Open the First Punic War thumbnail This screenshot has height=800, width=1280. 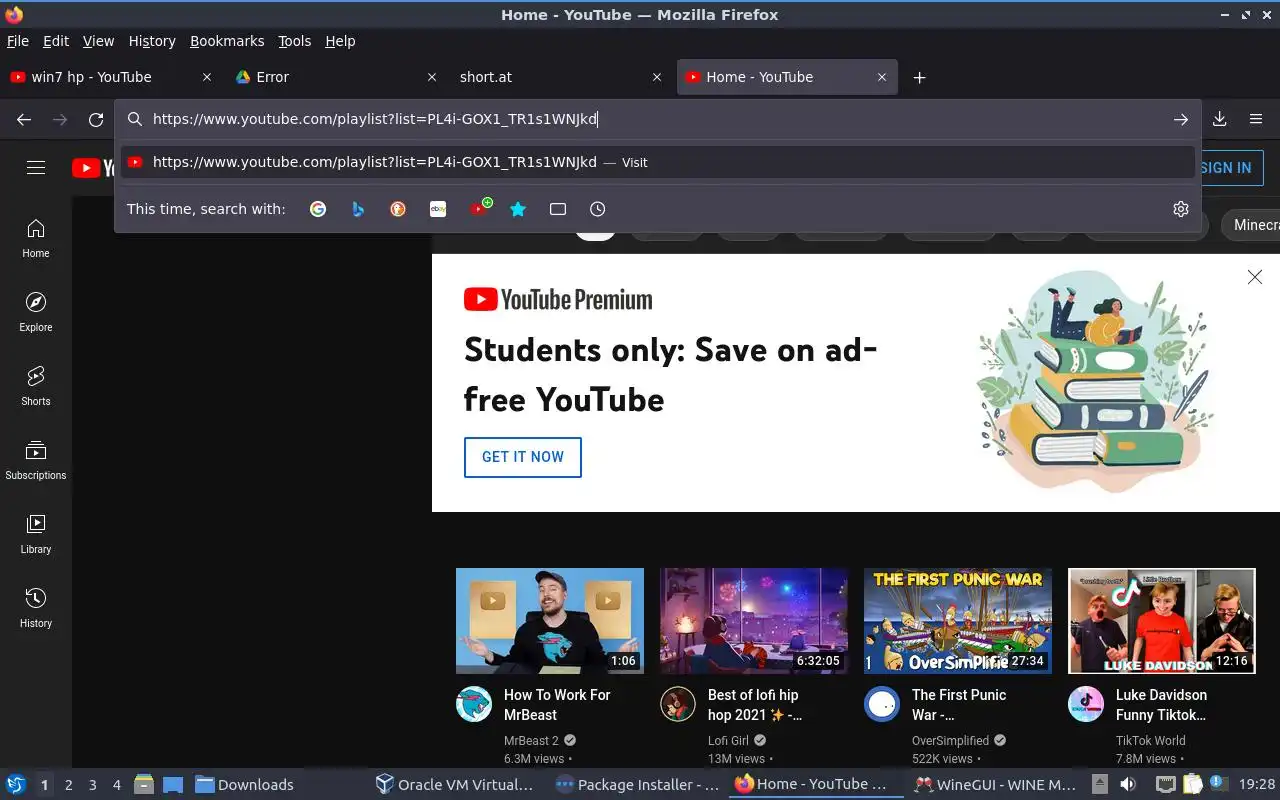tap(958, 621)
